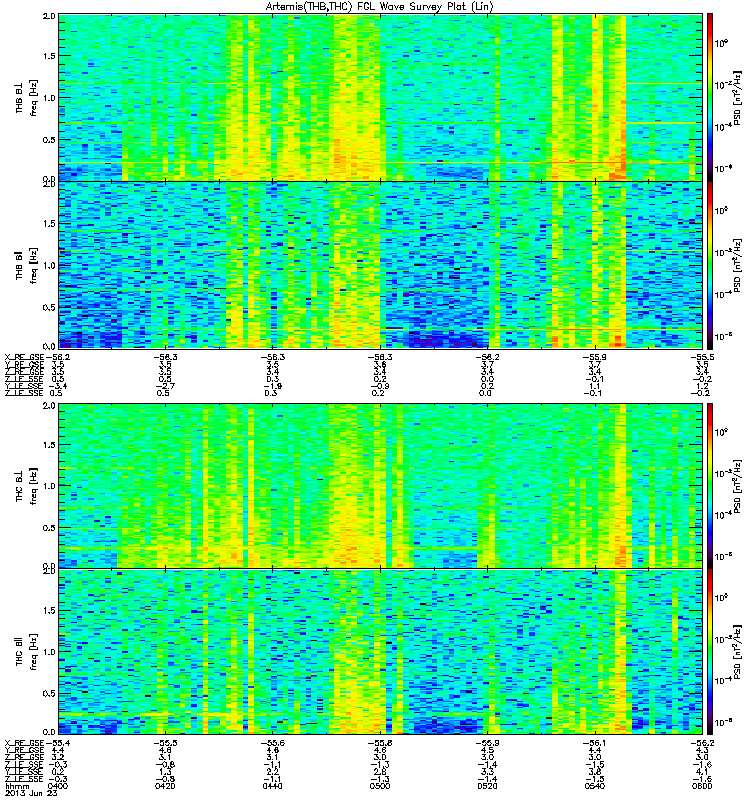Viewport: 750px width, 800px height.
Task: Click the -56.1 X value under the THC panels
Action: coord(595,743)
